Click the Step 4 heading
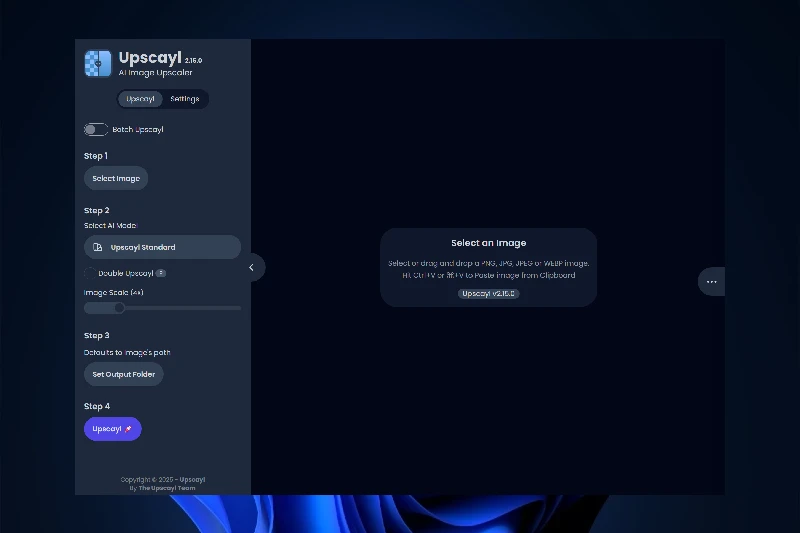Viewport: 800px width, 533px height. [x=97, y=407]
